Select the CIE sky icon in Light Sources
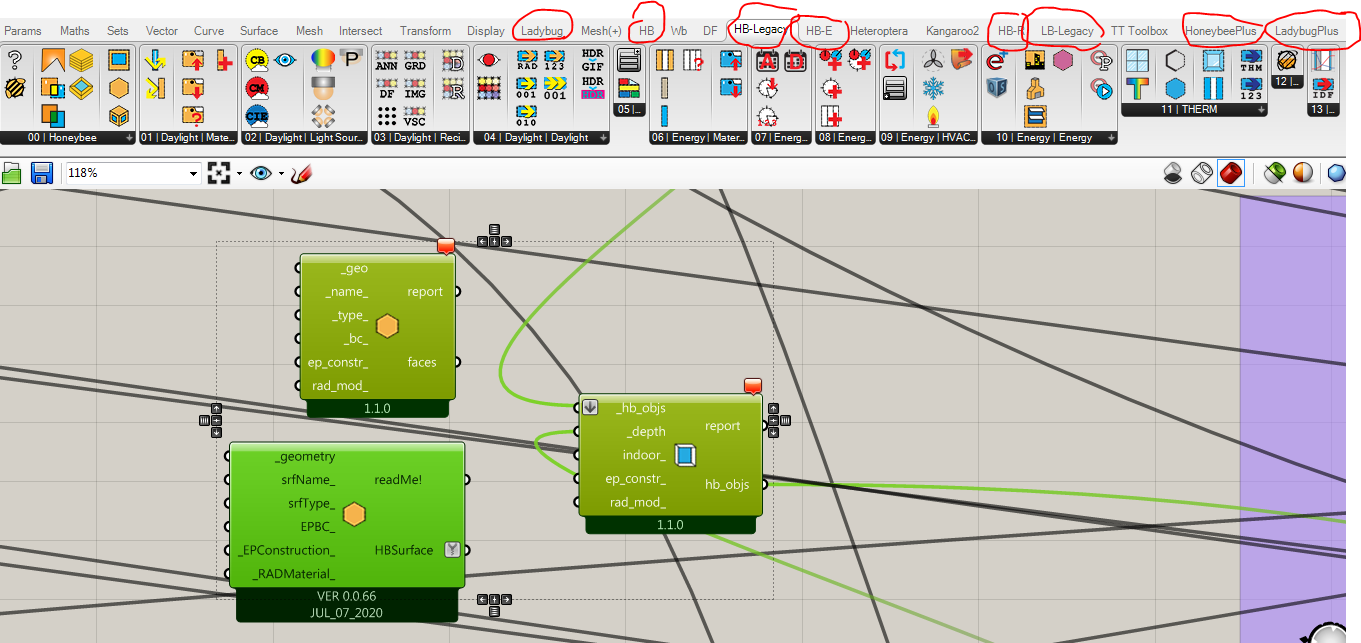The width and height of the screenshot is (1361, 643). pos(257,116)
